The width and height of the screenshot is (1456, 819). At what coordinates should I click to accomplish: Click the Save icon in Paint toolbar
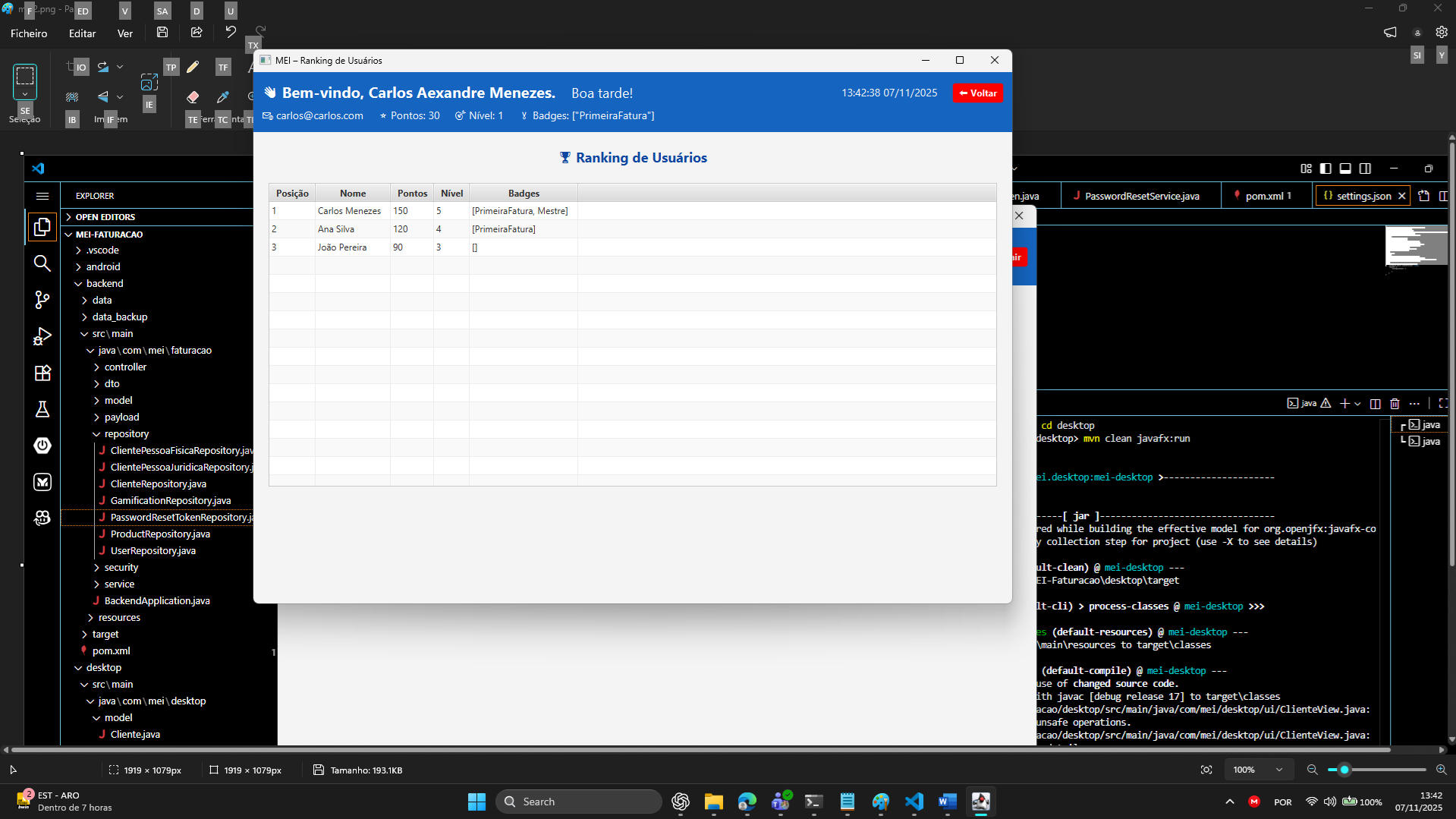point(162,33)
